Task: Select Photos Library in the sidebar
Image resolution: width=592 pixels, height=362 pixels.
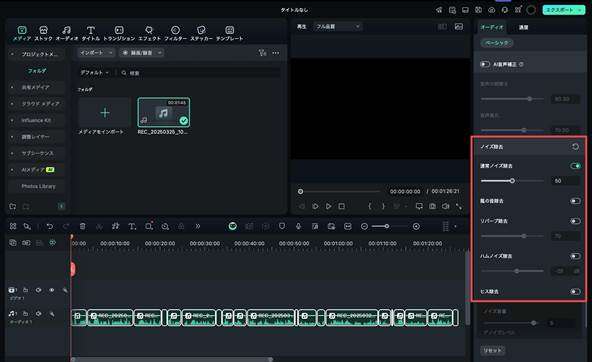Action: tap(38, 186)
